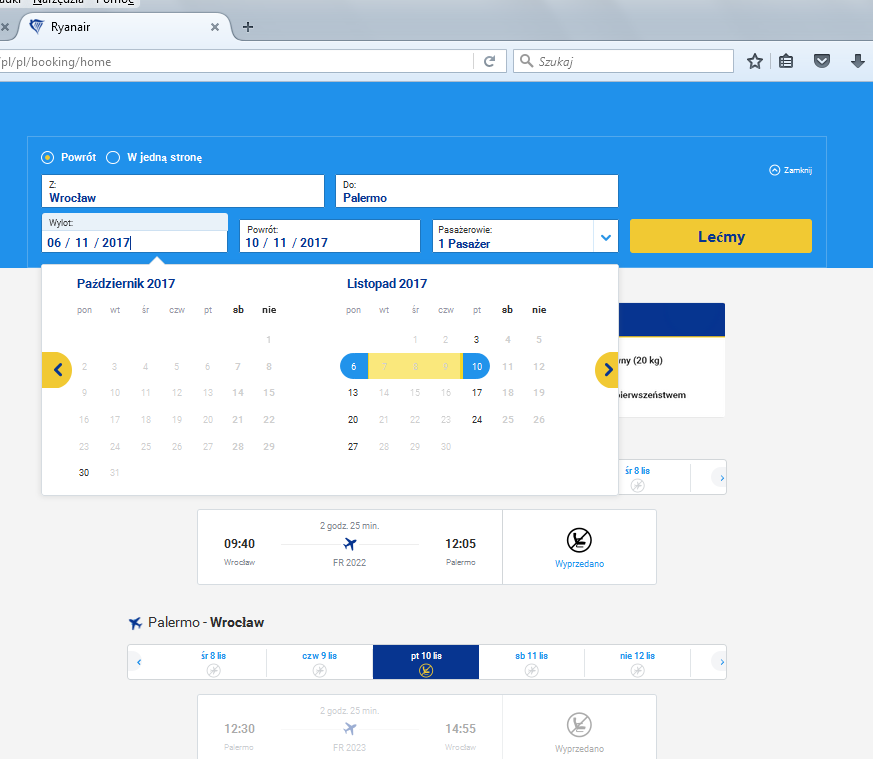The height and width of the screenshot is (759, 873).
Task: Close the Ryanair tab
Action: coord(214,27)
